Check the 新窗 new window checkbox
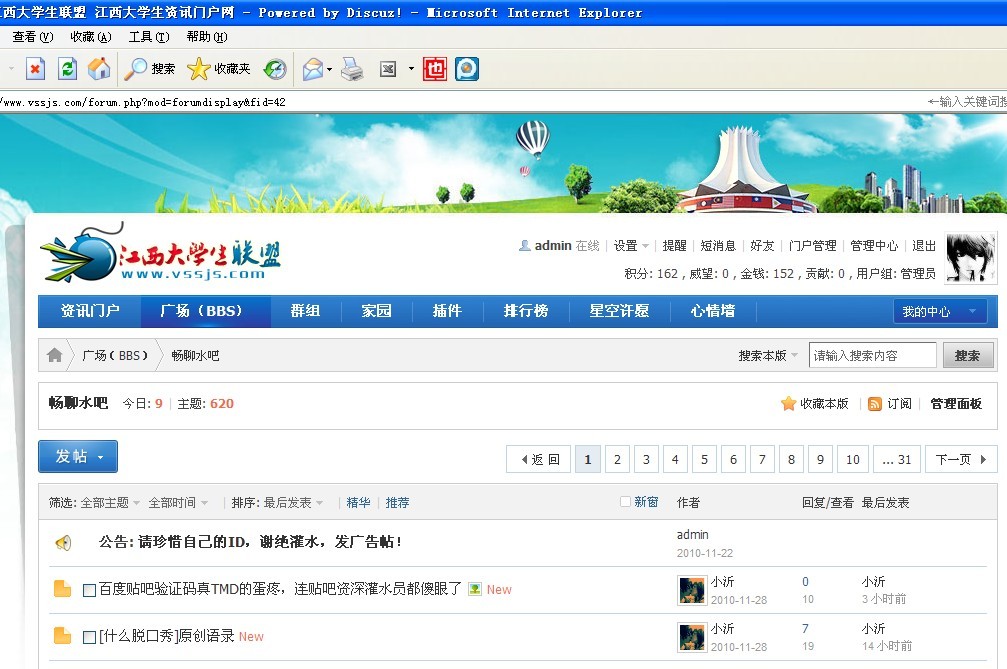This screenshot has height=669, width=1007. click(x=625, y=502)
